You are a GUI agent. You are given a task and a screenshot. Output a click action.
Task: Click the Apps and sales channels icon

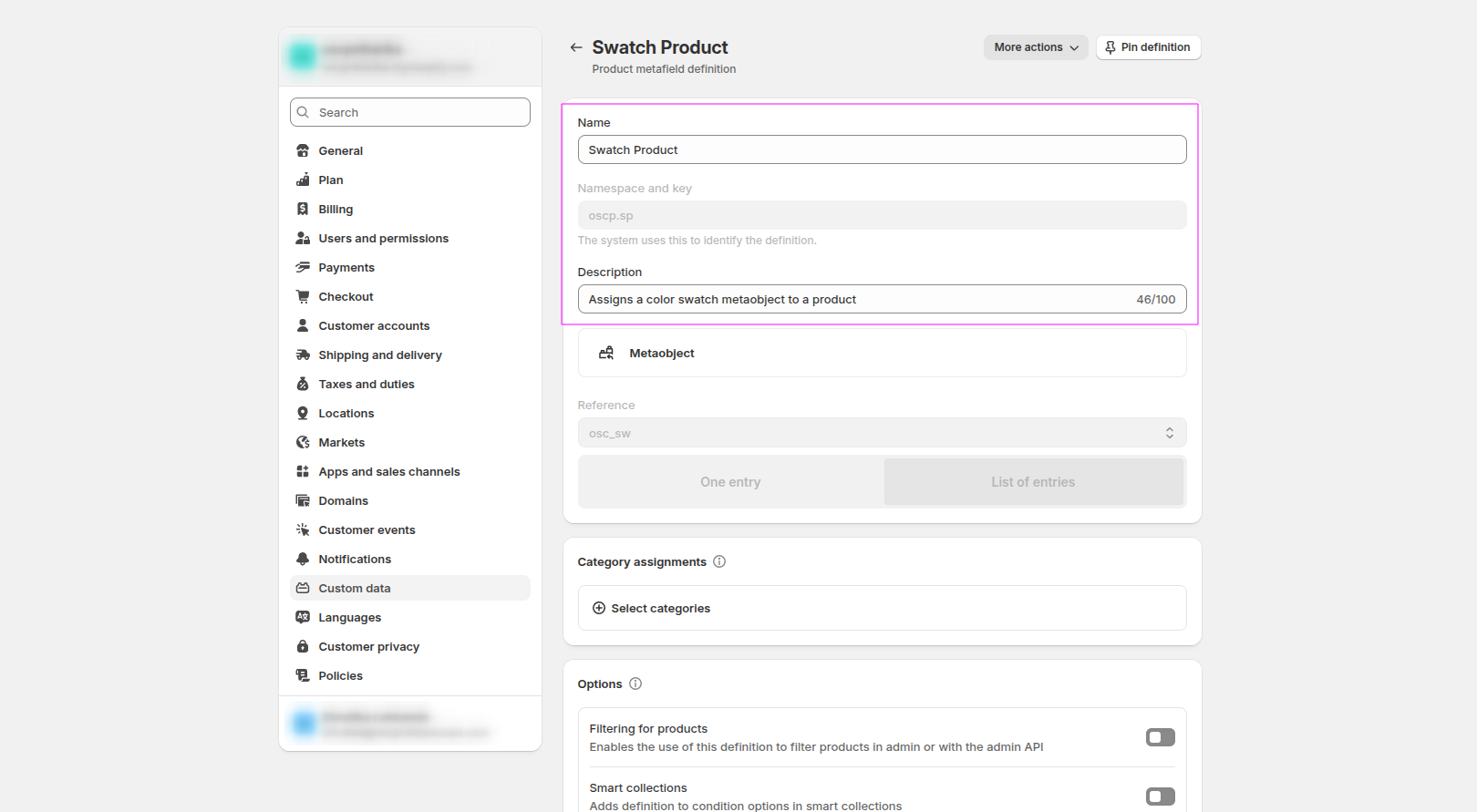(x=303, y=471)
